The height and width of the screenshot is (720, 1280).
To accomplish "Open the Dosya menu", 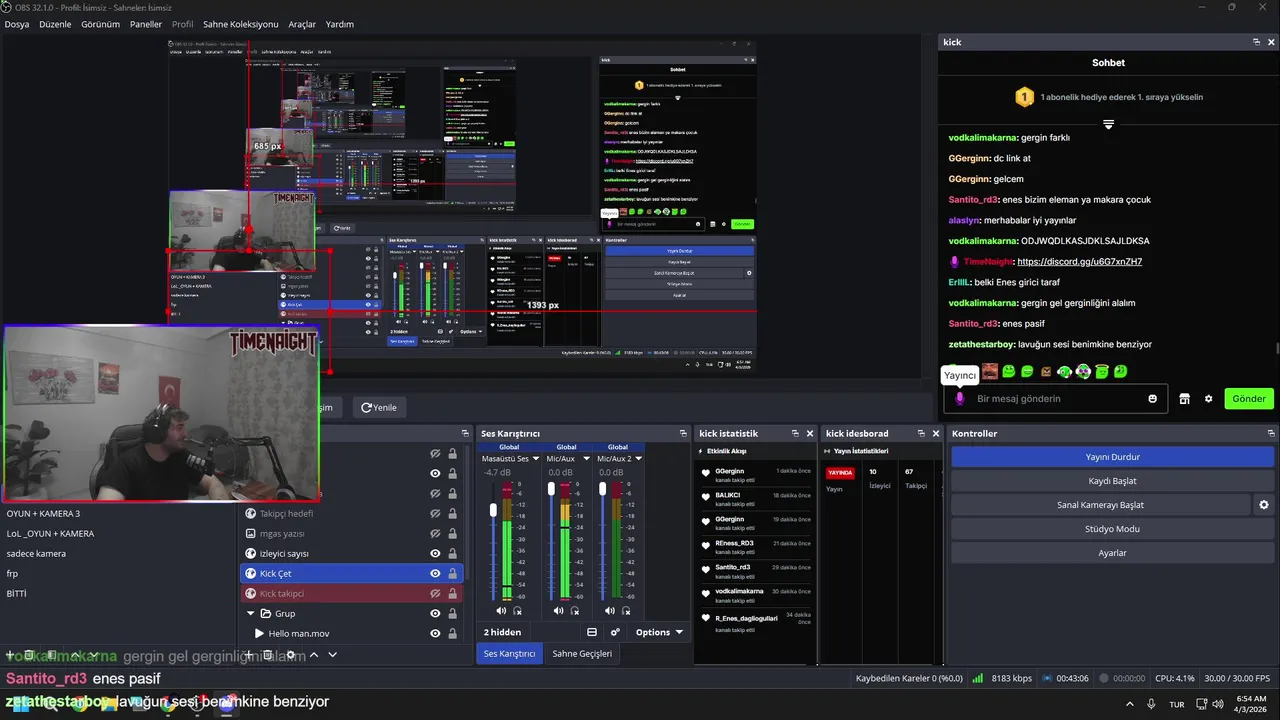I will click(17, 24).
